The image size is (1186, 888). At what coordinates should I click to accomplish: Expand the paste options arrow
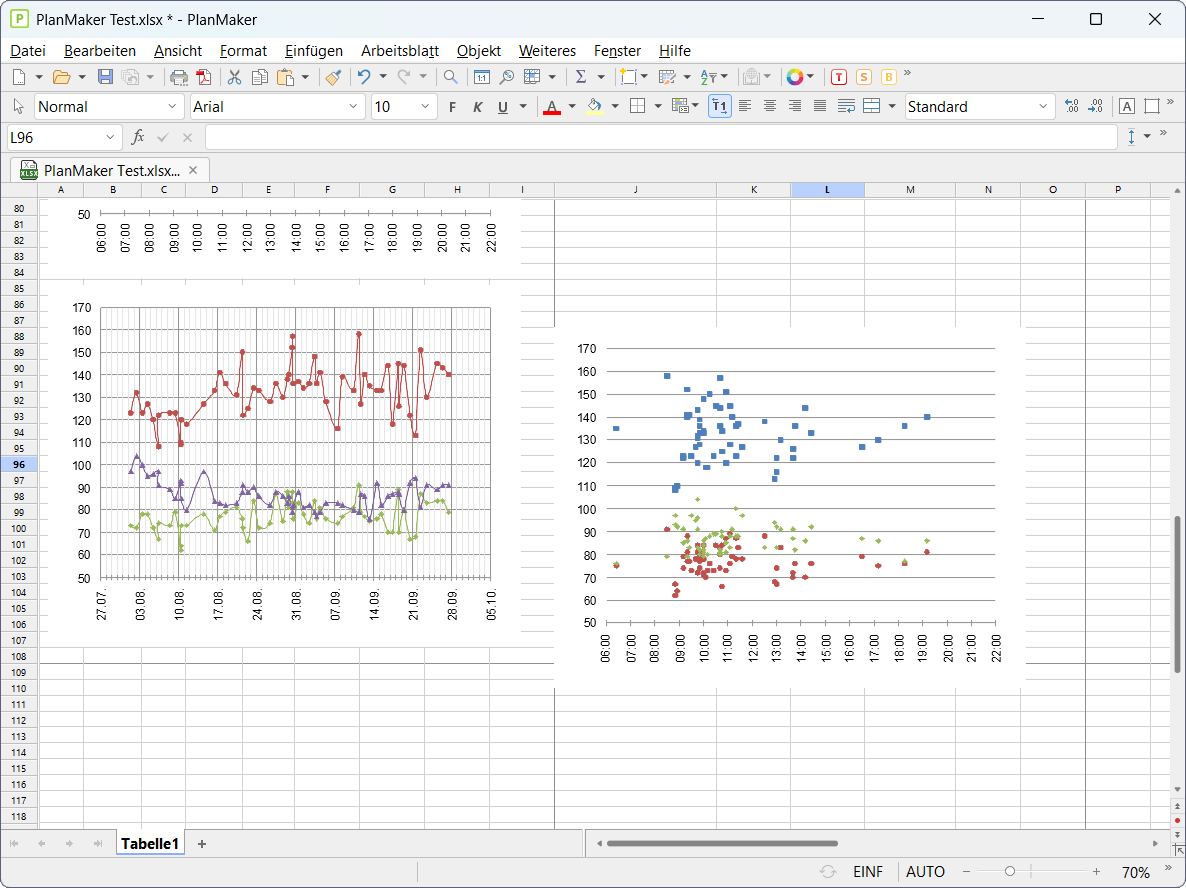305,76
